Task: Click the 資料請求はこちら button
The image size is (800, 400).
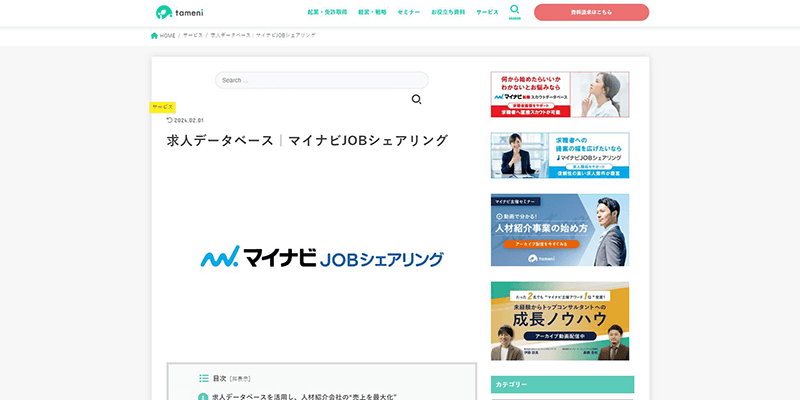Action: pyautogui.click(x=591, y=12)
